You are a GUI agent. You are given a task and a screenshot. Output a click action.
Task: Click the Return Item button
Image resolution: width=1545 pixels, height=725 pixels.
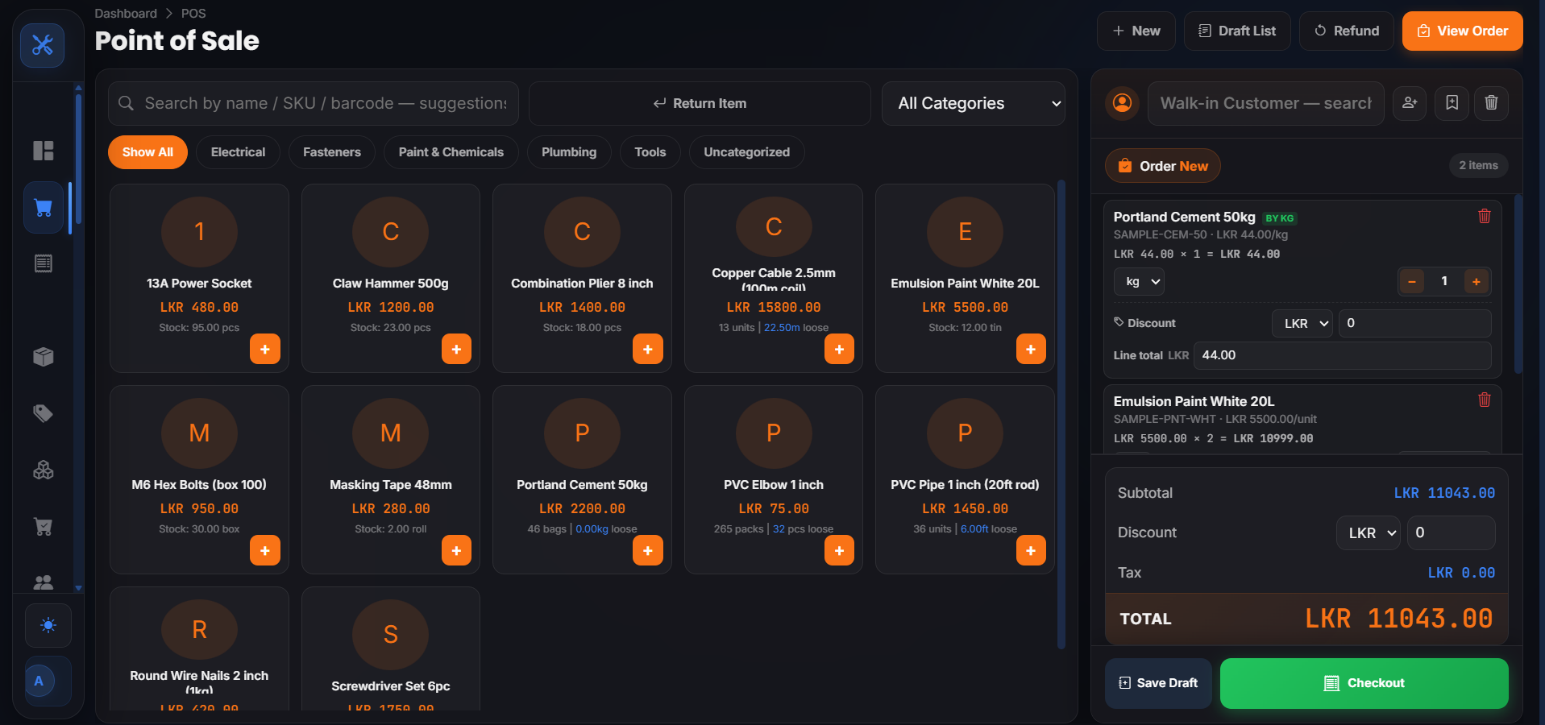coord(700,103)
